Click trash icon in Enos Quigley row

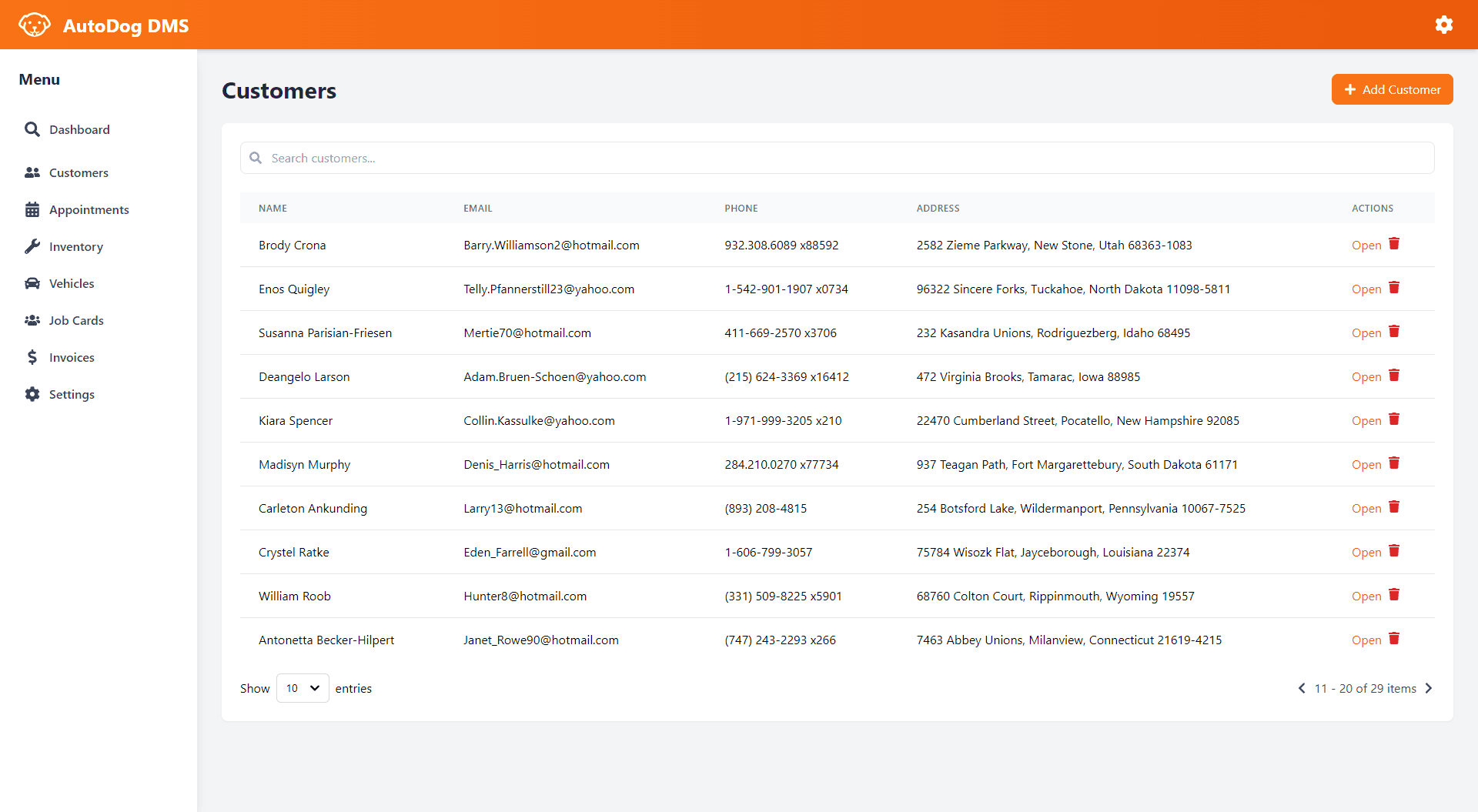click(1394, 288)
